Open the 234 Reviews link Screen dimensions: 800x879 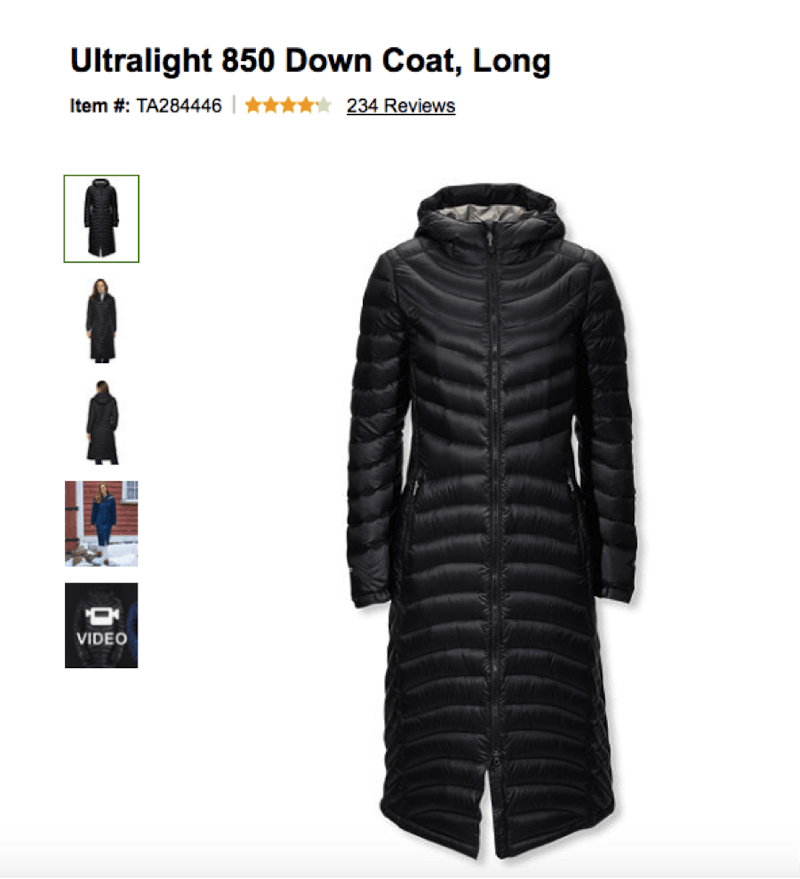pyautogui.click(x=401, y=105)
